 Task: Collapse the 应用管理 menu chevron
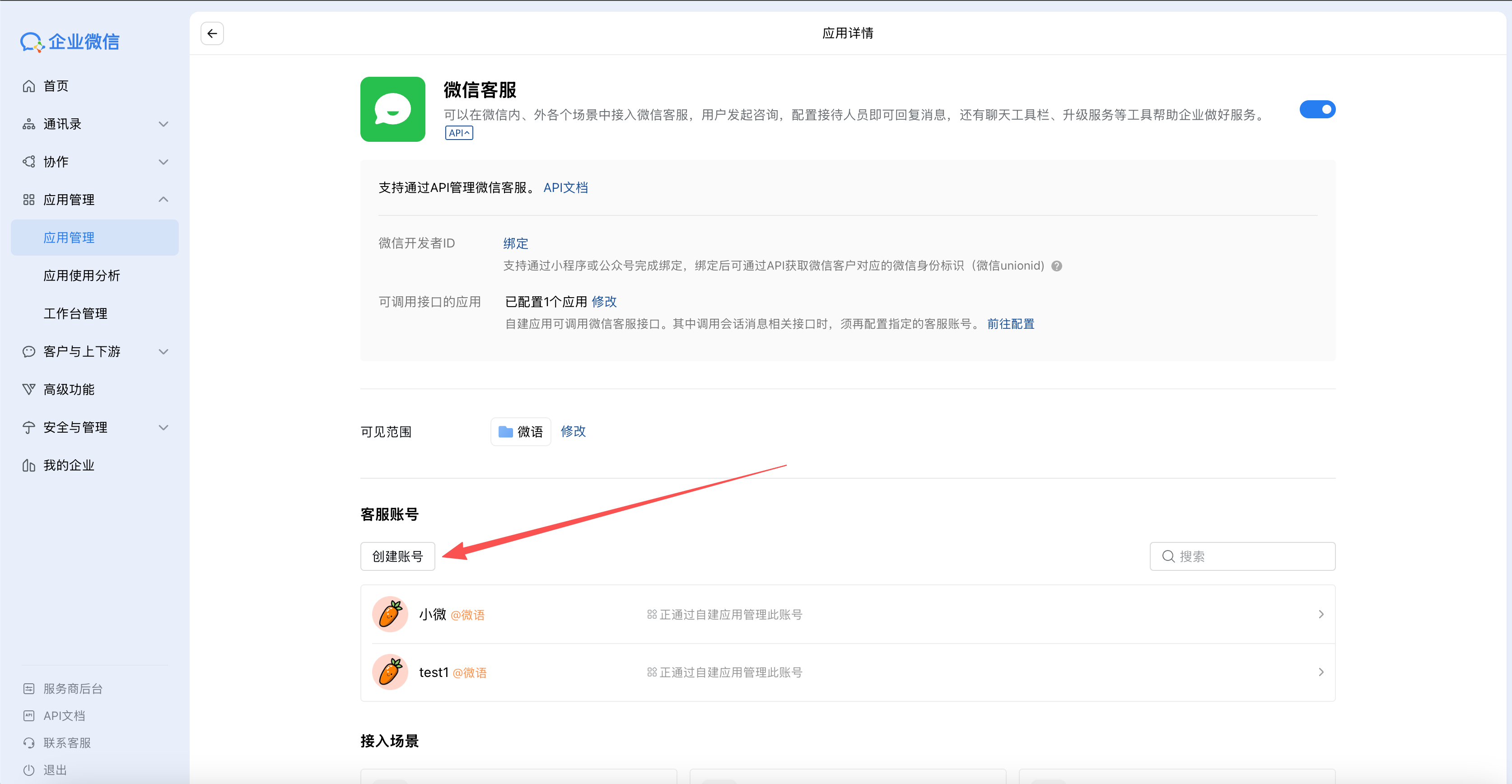point(164,200)
